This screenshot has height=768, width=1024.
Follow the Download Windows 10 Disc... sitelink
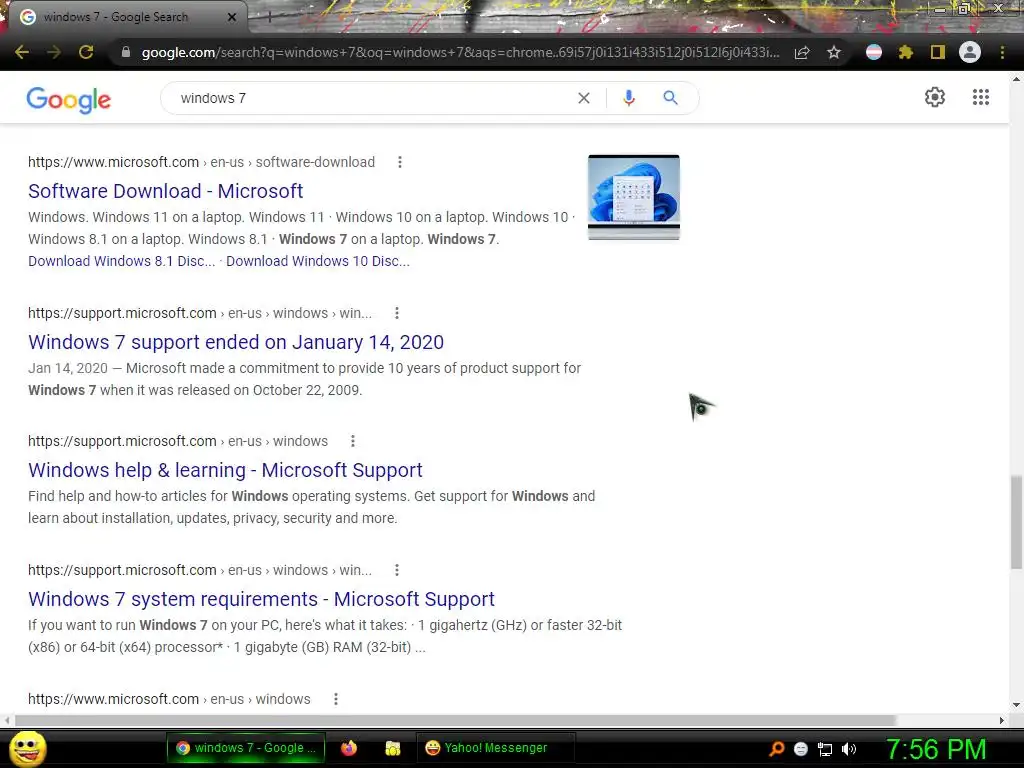click(x=318, y=261)
